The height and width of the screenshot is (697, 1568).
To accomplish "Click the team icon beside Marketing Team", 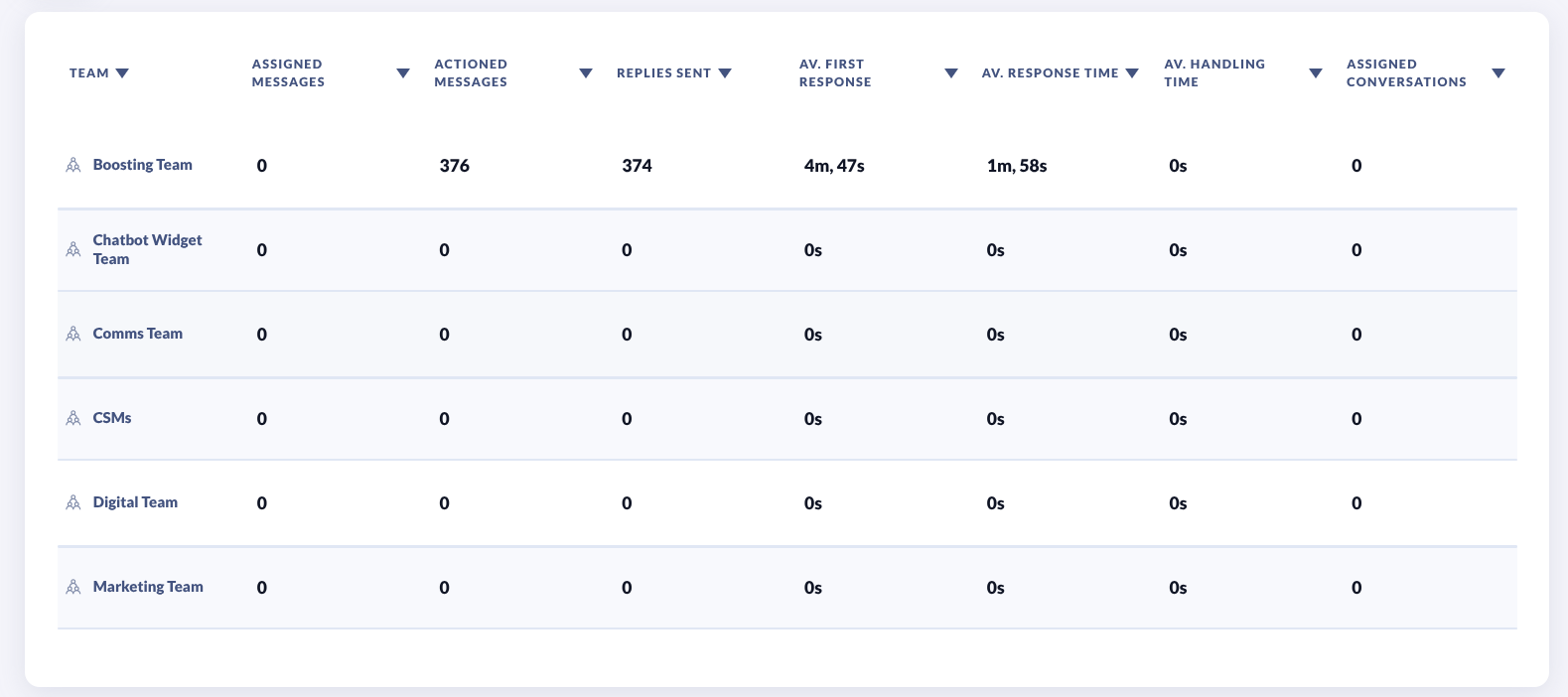I will [x=73, y=588].
